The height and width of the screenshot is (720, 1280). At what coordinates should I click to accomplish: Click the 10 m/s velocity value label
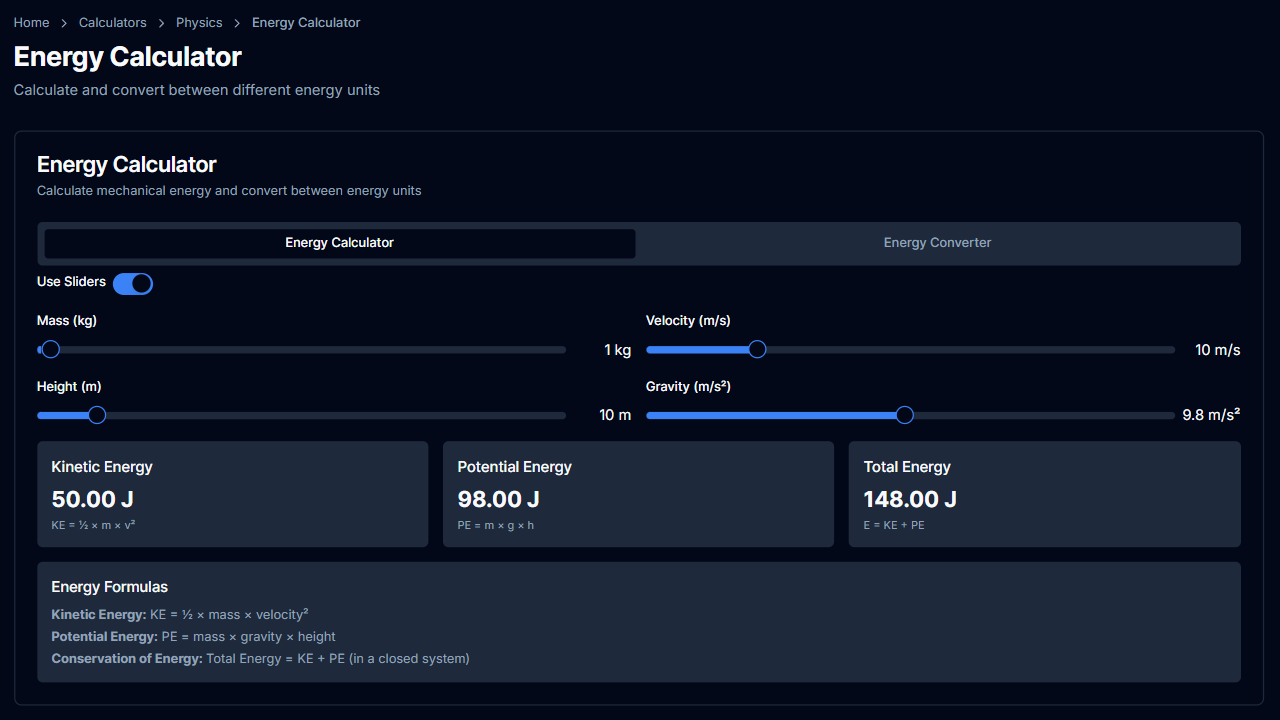click(1217, 350)
